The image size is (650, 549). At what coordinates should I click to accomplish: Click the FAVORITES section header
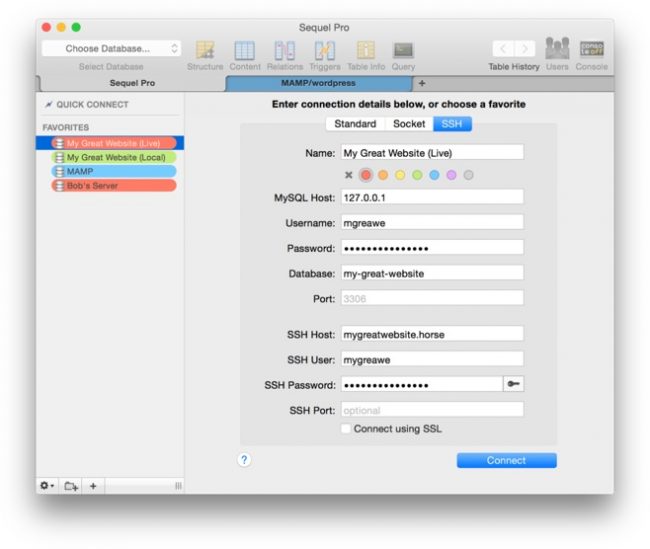[x=66, y=127]
